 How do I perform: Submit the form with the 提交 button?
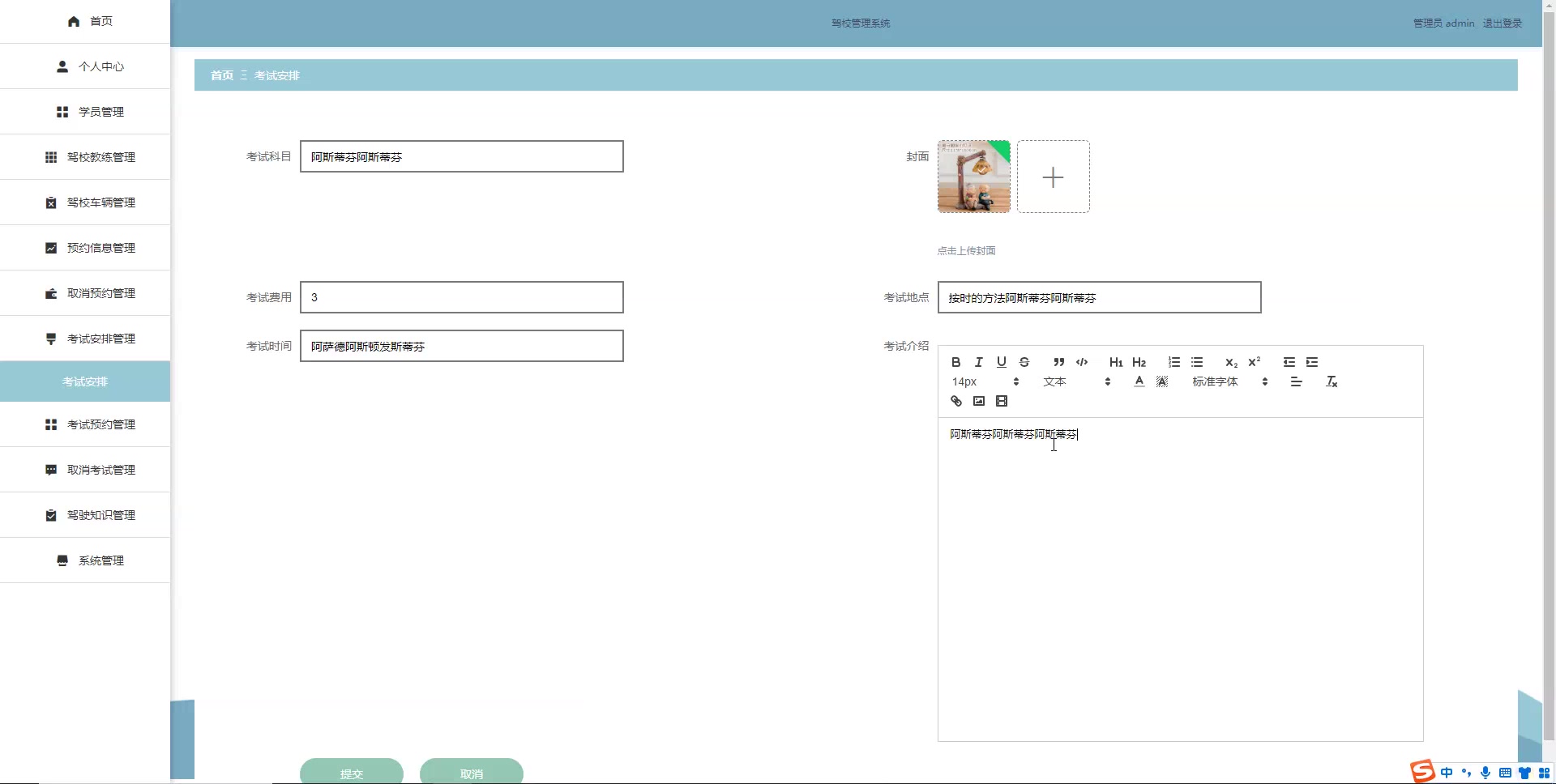coord(351,773)
